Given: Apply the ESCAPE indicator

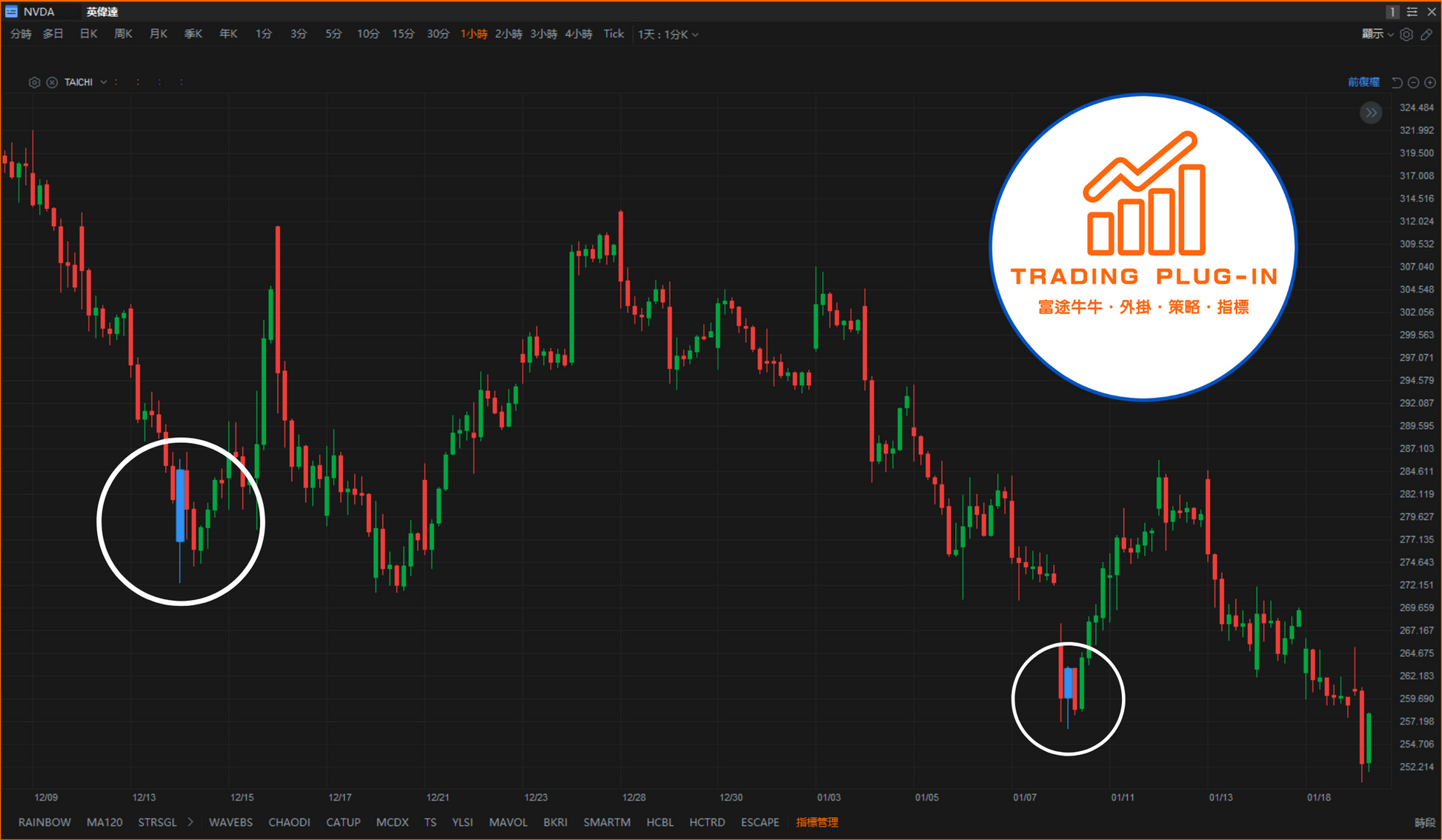Looking at the screenshot, I should 760,822.
